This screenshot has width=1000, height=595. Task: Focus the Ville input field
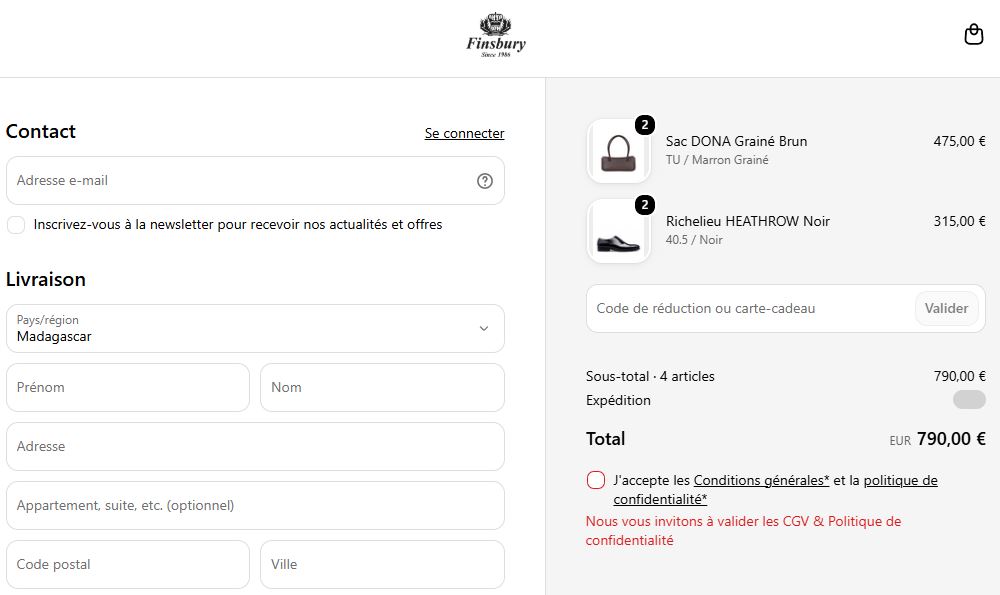[382, 564]
